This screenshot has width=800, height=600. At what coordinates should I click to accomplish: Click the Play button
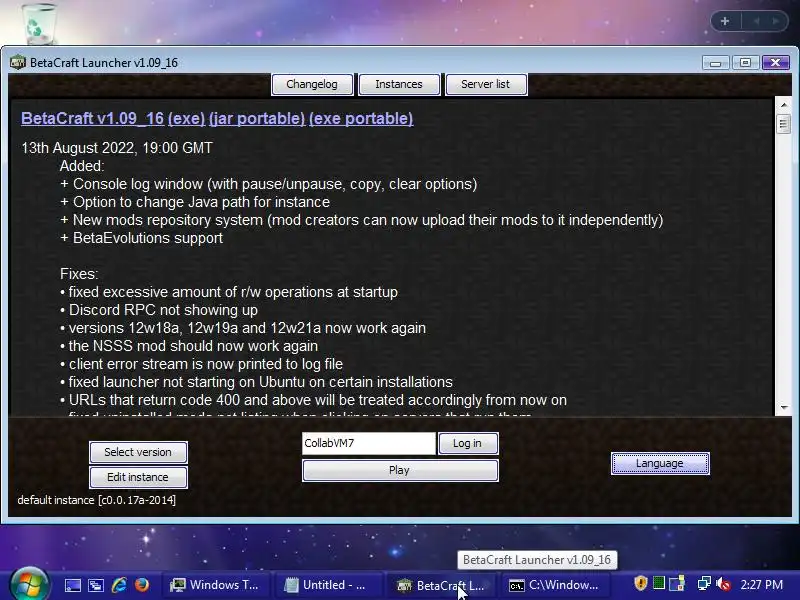[400, 470]
